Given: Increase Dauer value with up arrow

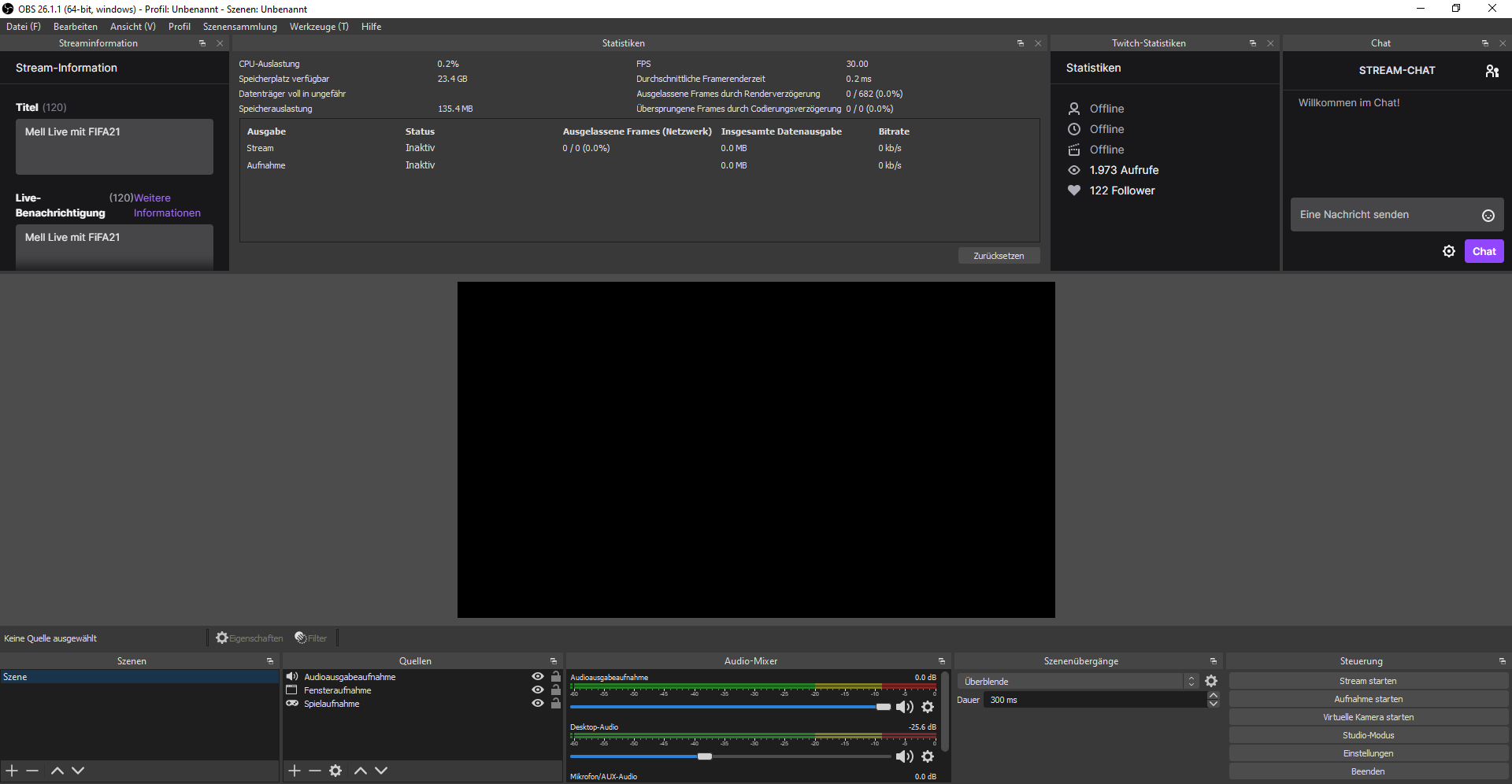Looking at the screenshot, I should 1213,695.
